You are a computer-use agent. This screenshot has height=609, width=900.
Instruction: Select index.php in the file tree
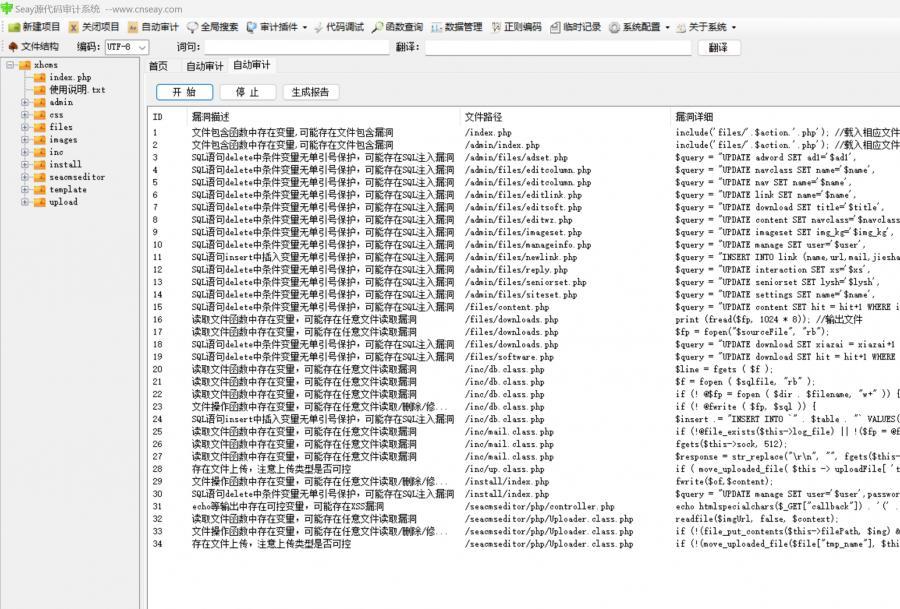coord(70,77)
